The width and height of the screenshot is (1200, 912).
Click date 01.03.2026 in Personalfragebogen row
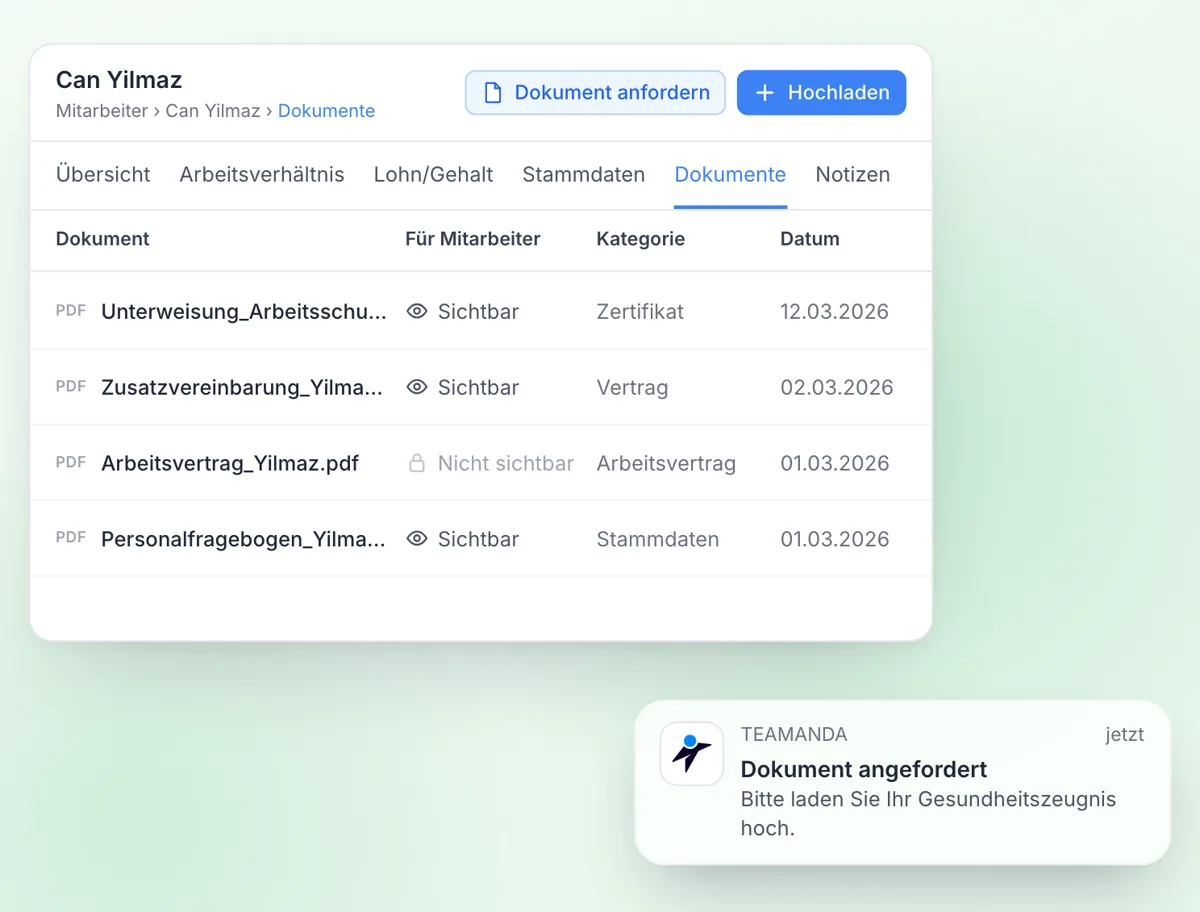[835, 540]
